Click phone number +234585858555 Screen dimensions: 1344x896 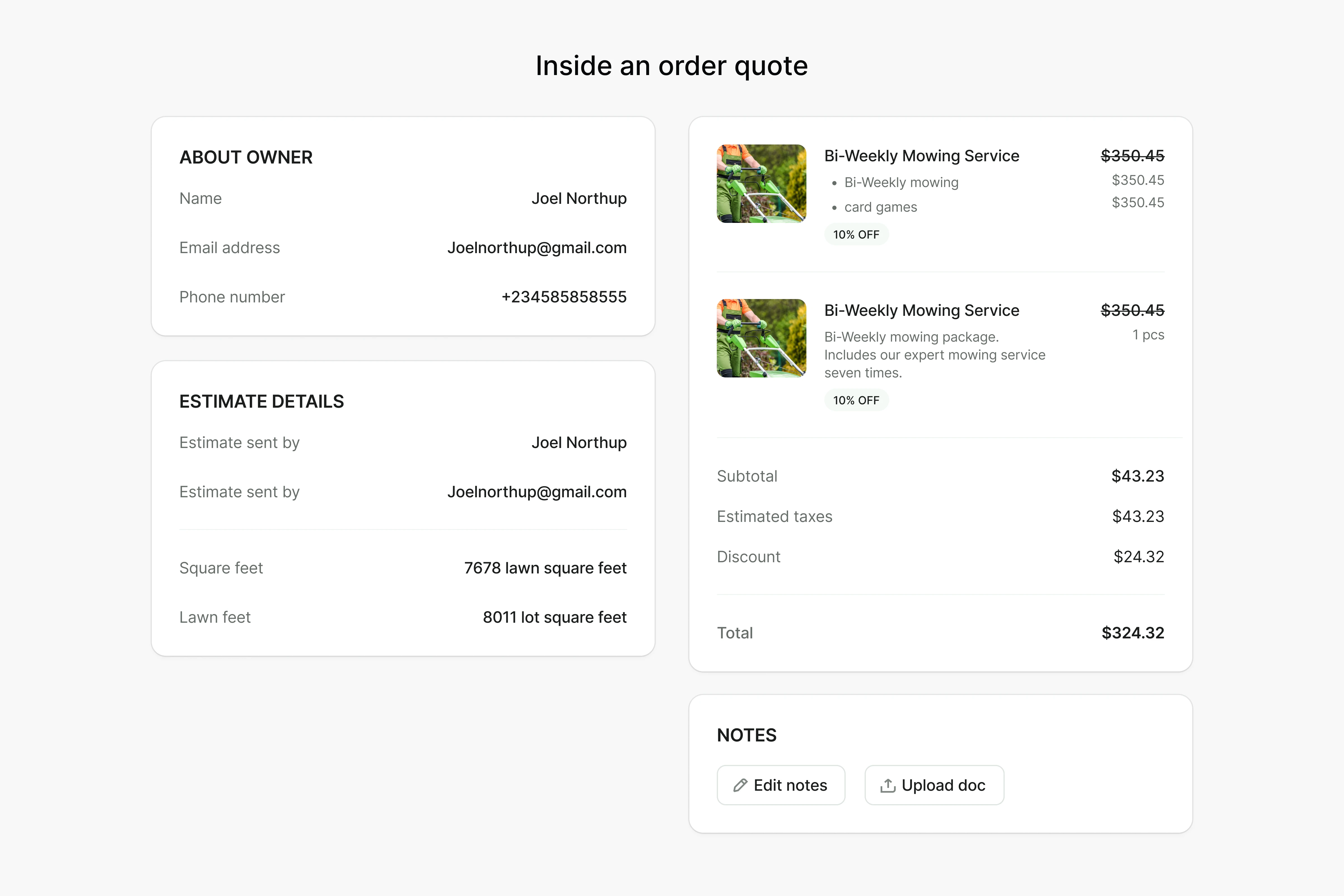pyautogui.click(x=563, y=297)
